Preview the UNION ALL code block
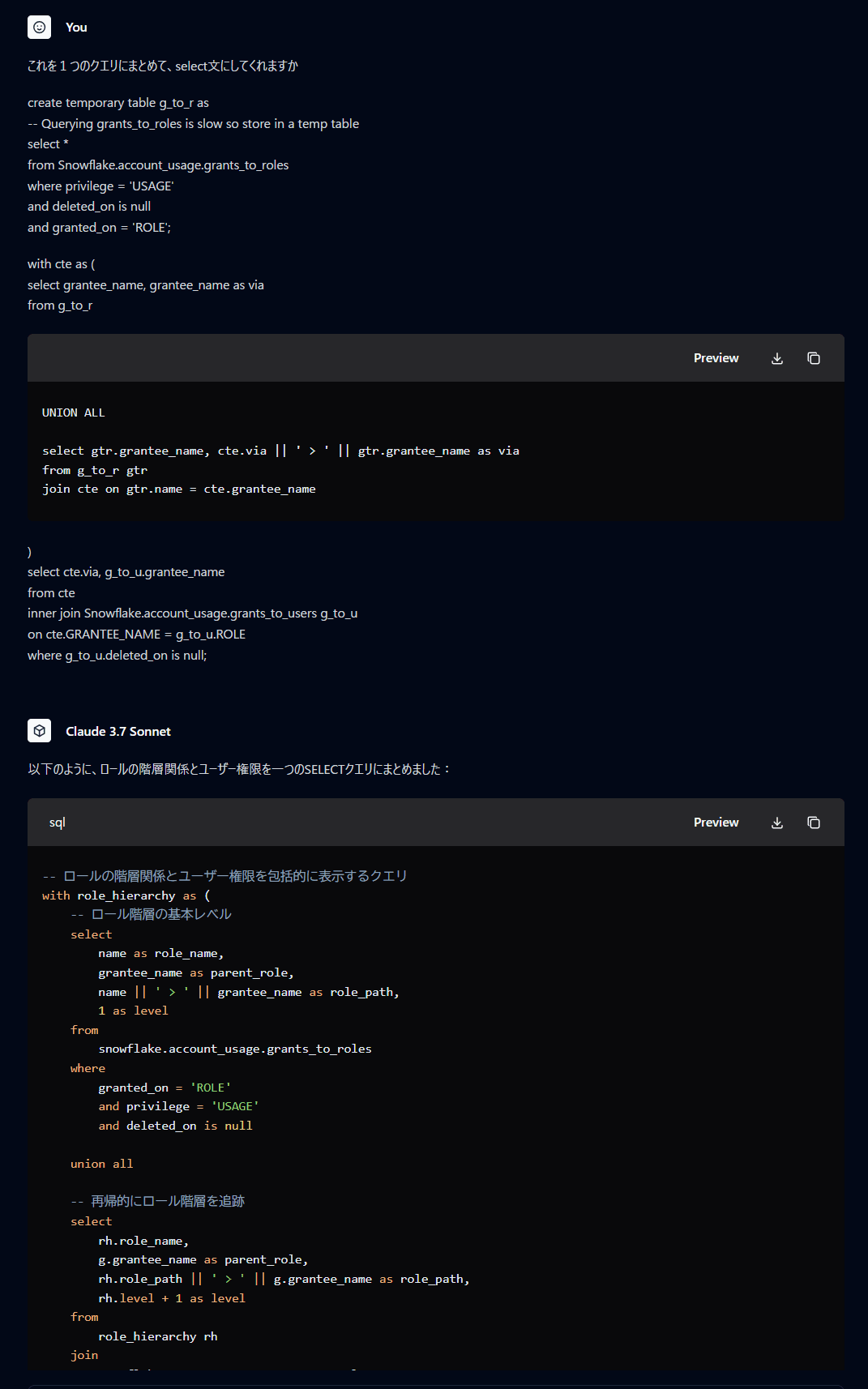The image size is (868, 1389). [716, 358]
